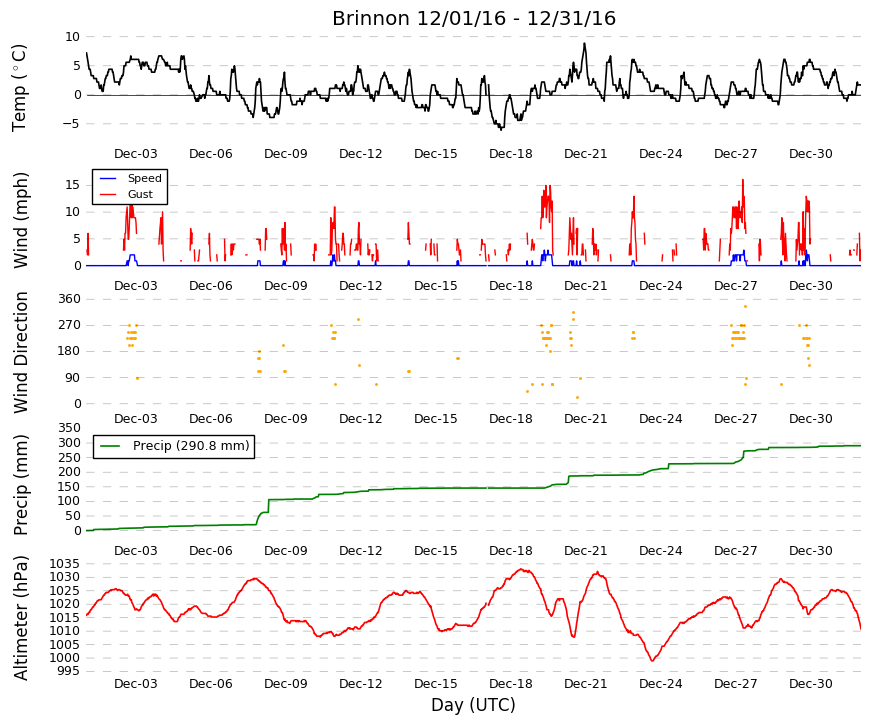Click the chart title 'Brinnon 12/01/16 - 12/31/16'
The image size is (871, 725).
point(474,18)
